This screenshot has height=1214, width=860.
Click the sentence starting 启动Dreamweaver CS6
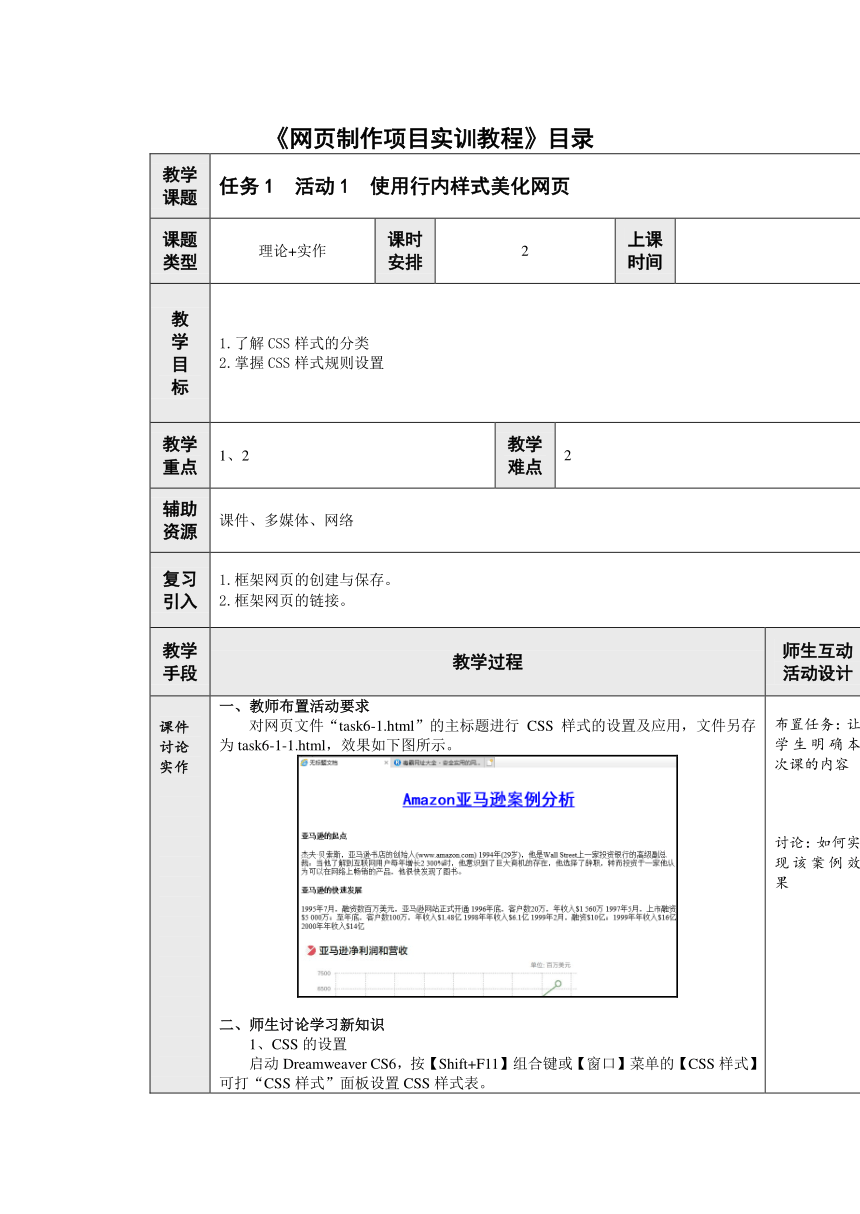click(x=488, y=1073)
